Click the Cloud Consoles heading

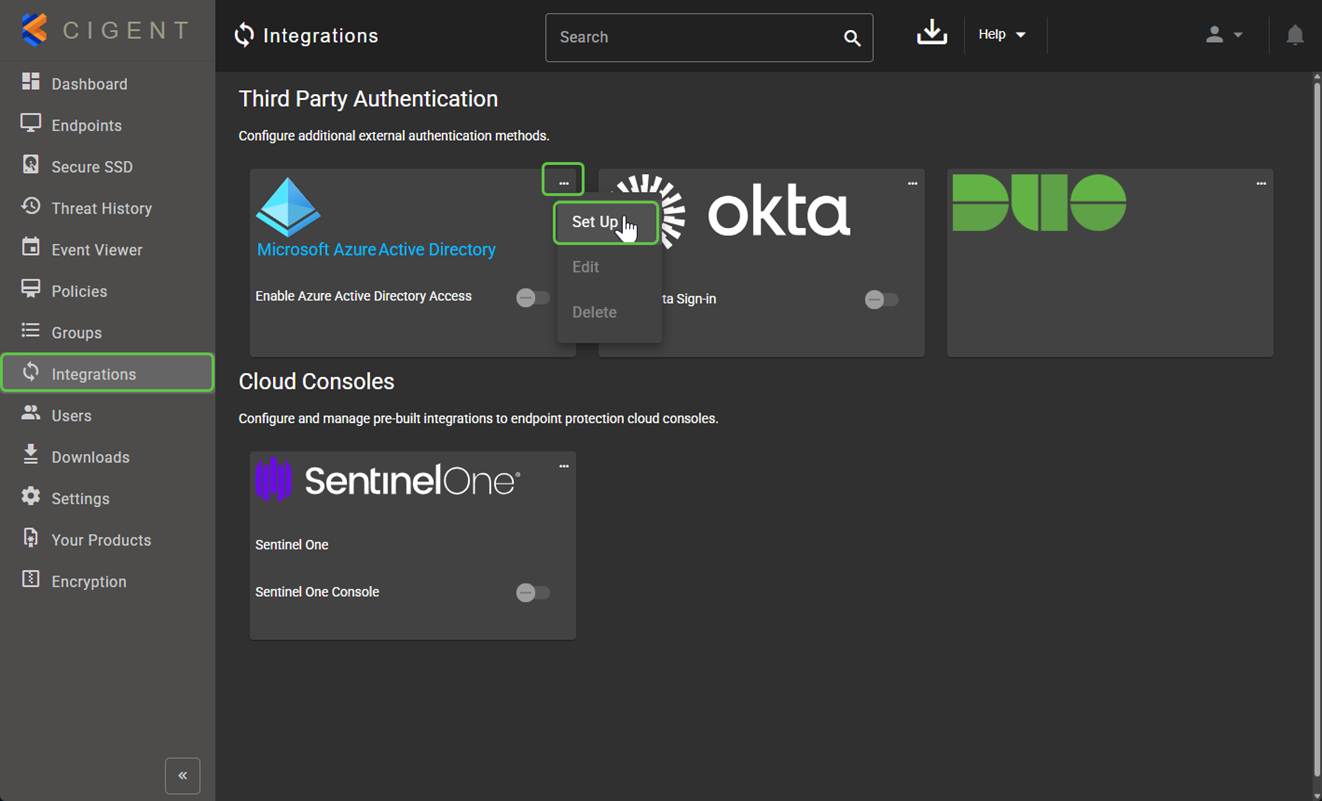pyautogui.click(x=316, y=382)
